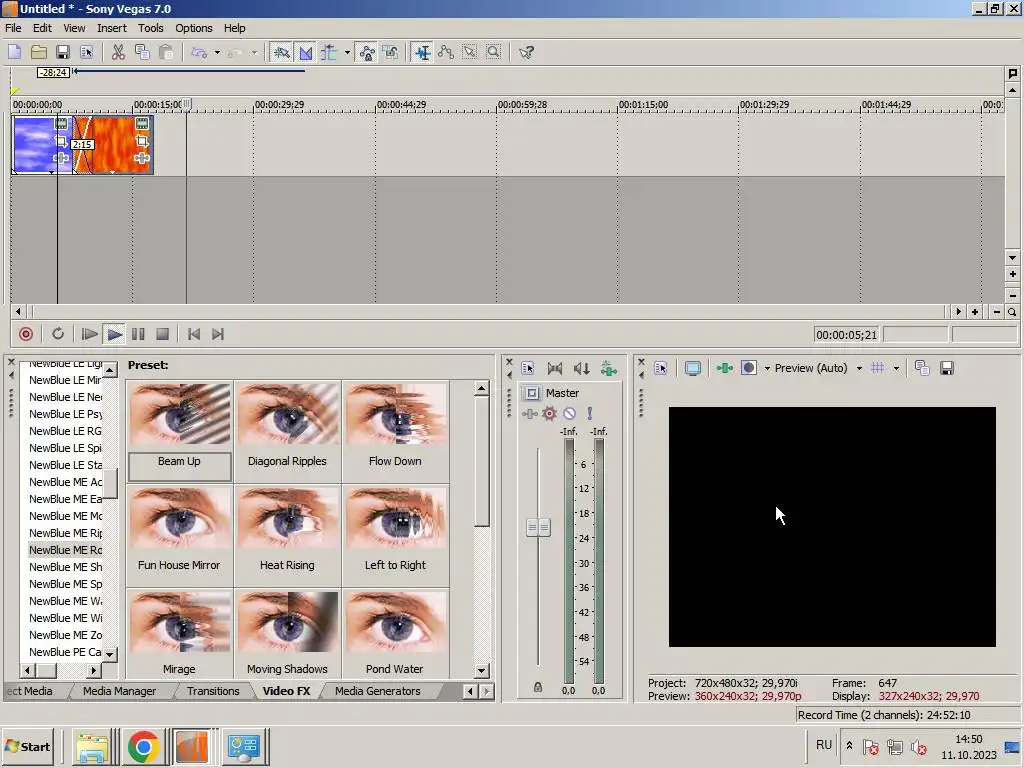
Task: Select the Pond Water preset thumbnail
Action: [x=395, y=623]
